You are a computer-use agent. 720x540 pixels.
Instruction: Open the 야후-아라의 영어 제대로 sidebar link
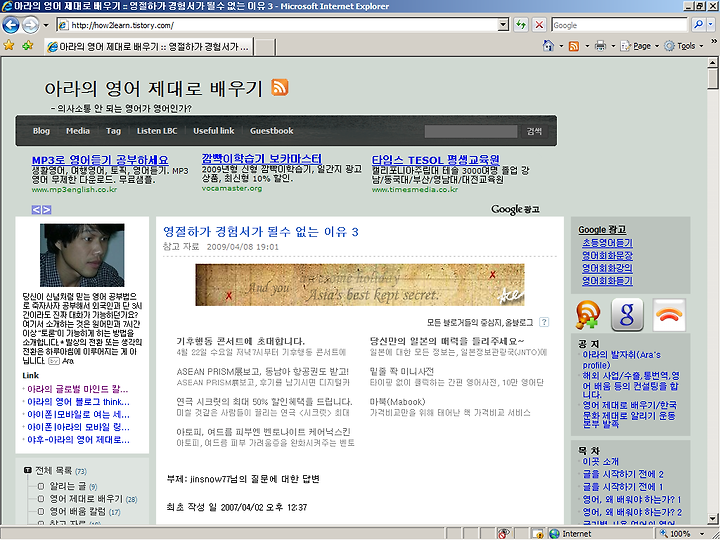tap(78, 439)
